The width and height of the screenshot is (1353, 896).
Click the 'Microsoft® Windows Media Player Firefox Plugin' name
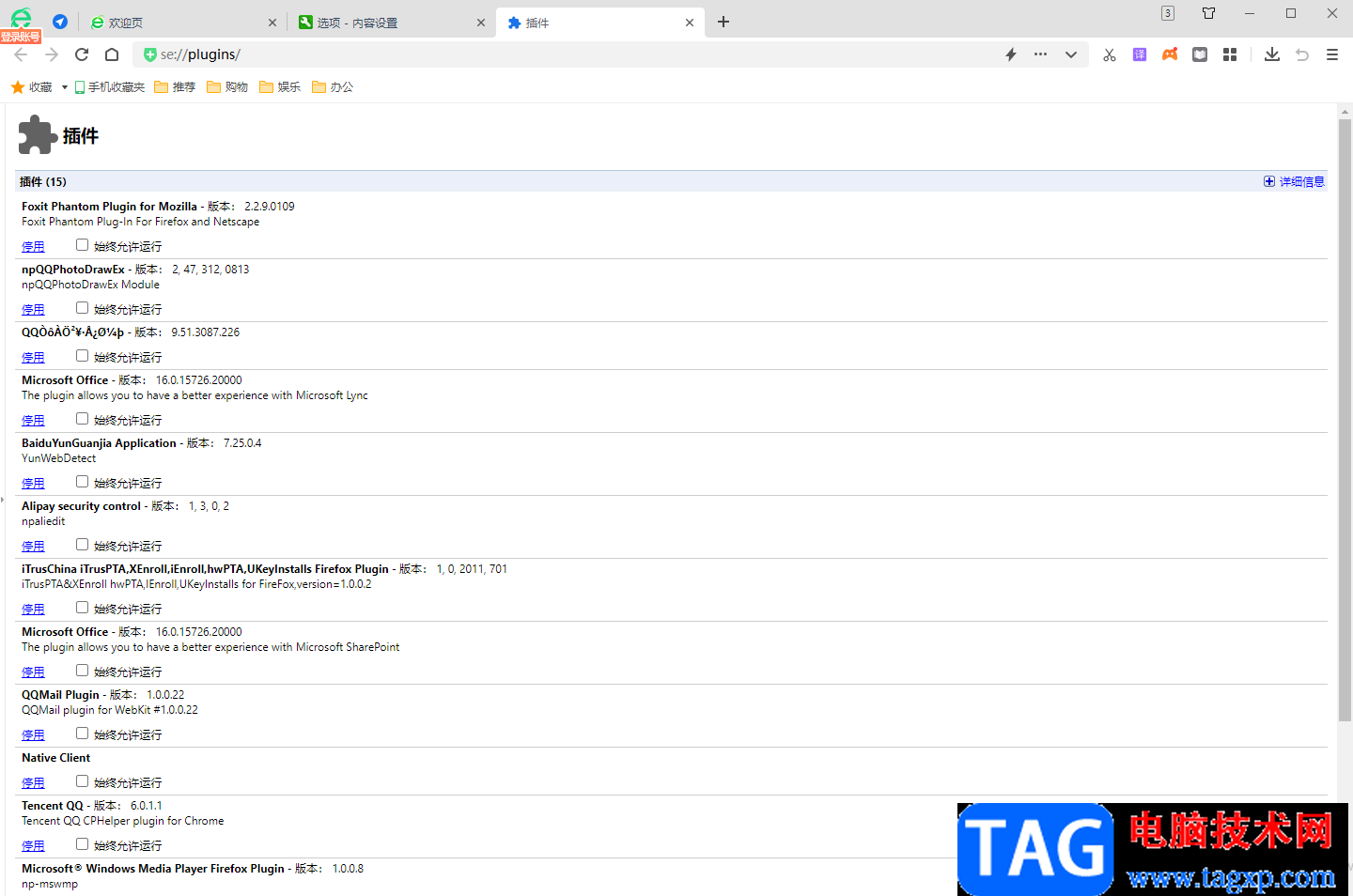pyautogui.click(x=153, y=869)
